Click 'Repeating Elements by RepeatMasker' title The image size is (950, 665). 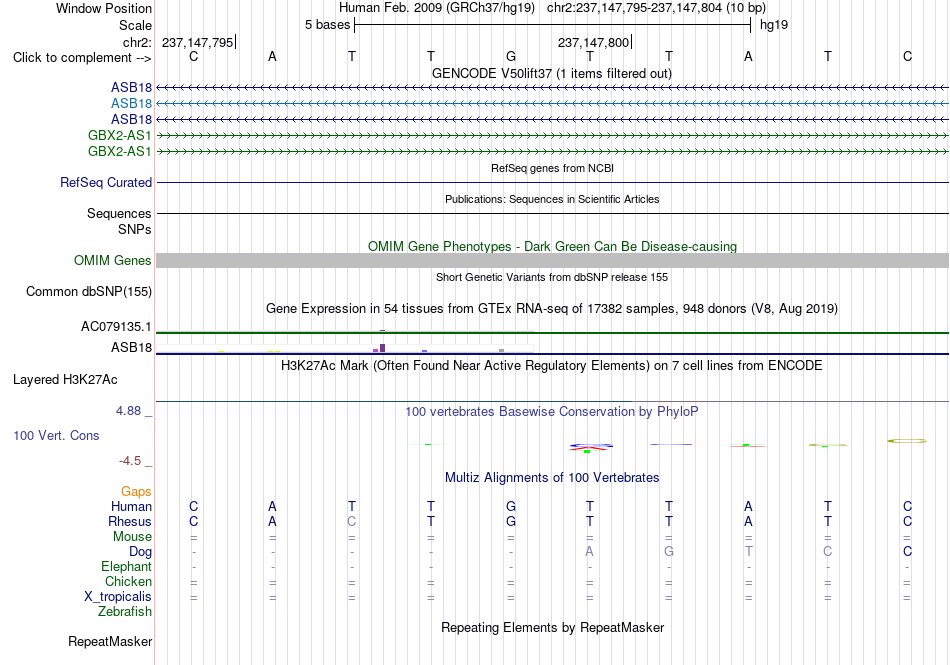552,627
